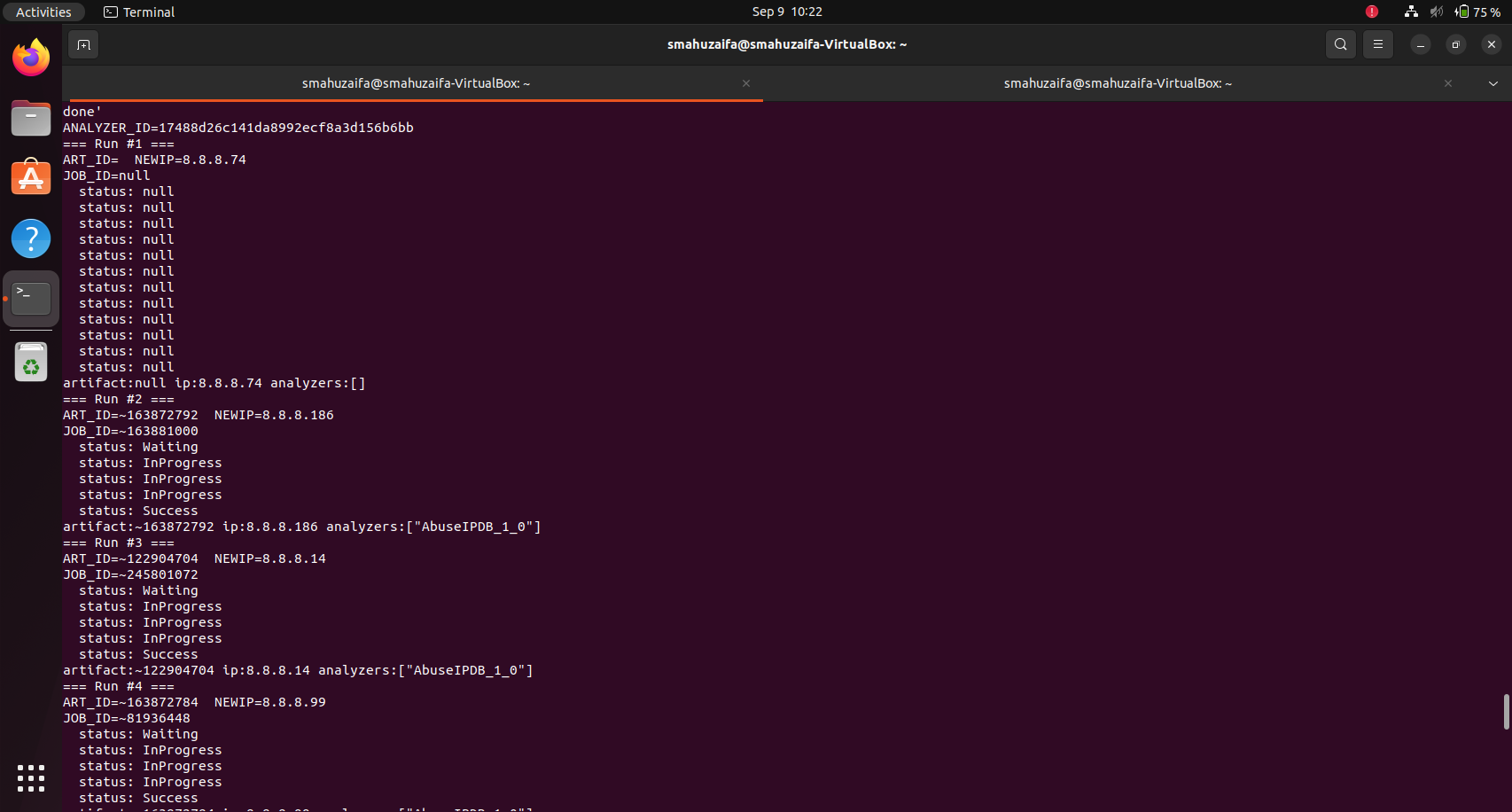Click the Terminal icon in dock

(31, 299)
